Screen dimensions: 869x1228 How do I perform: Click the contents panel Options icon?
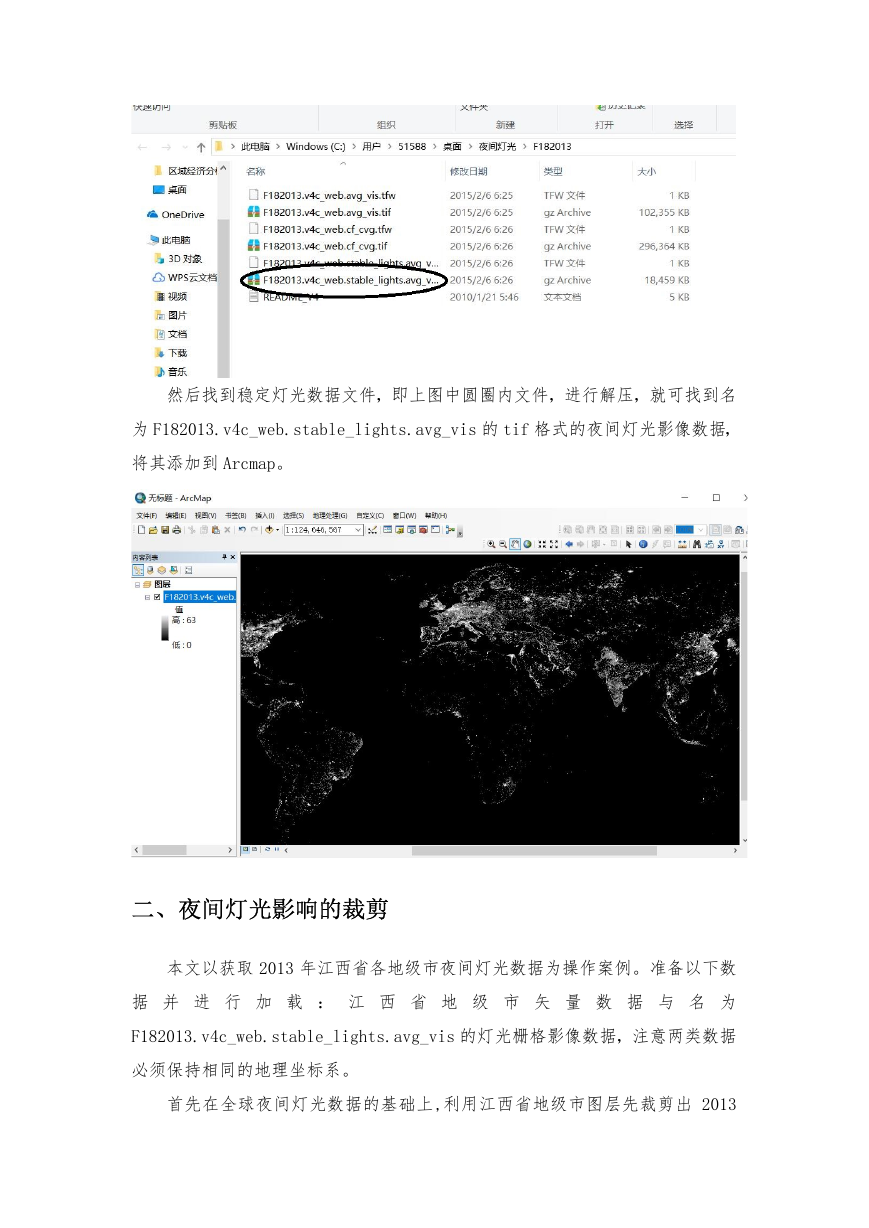click(188, 570)
